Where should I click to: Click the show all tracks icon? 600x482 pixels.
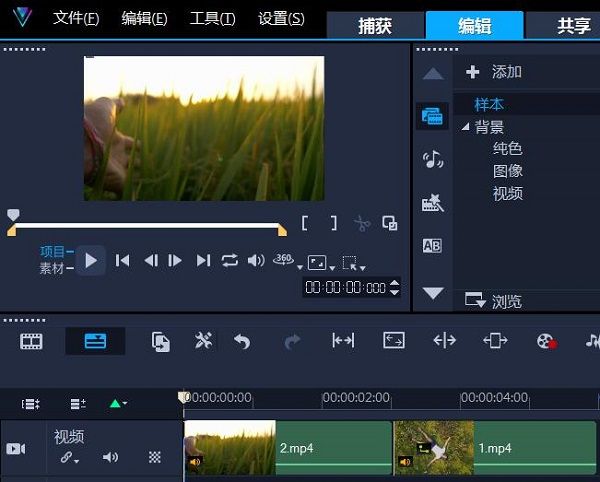31,404
